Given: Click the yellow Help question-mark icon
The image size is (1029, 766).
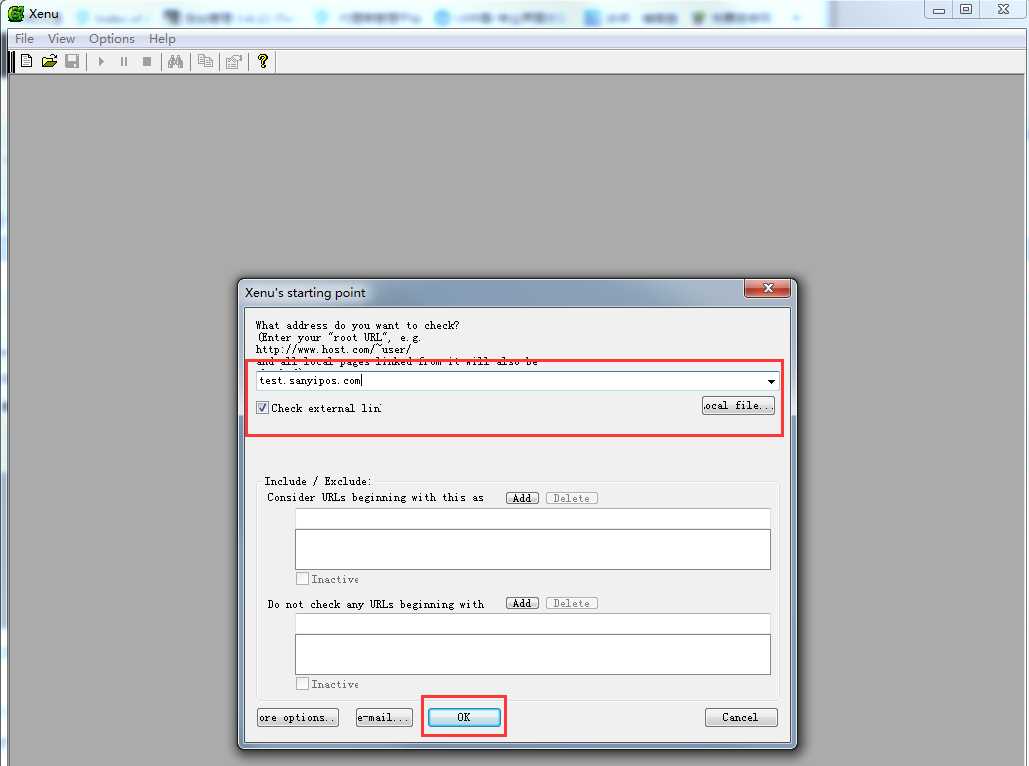Looking at the screenshot, I should [x=263, y=61].
